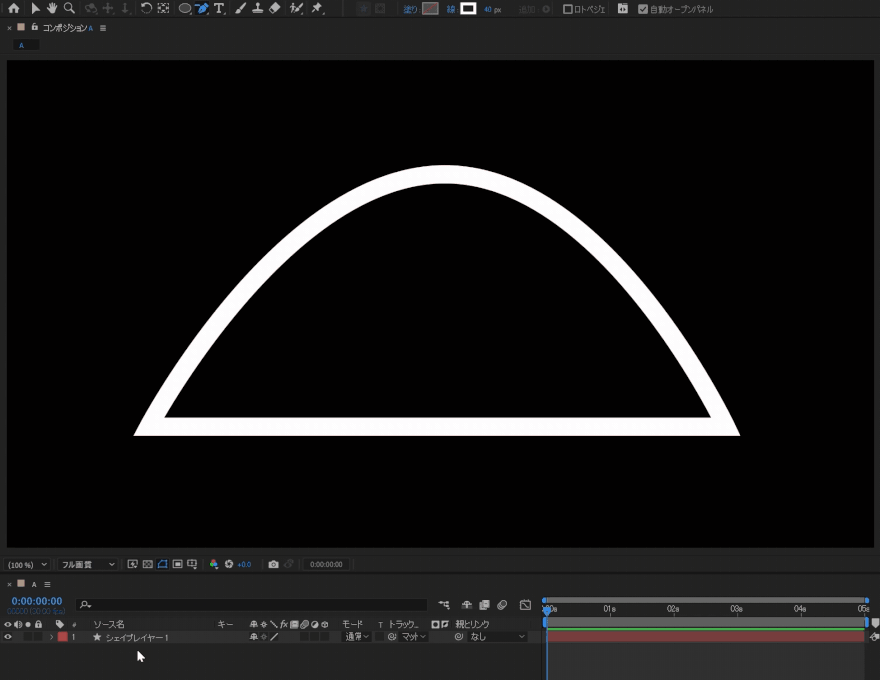Uncheck the auto-open panels checkbox
Image resolution: width=880 pixels, height=680 pixels.
click(x=643, y=9)
